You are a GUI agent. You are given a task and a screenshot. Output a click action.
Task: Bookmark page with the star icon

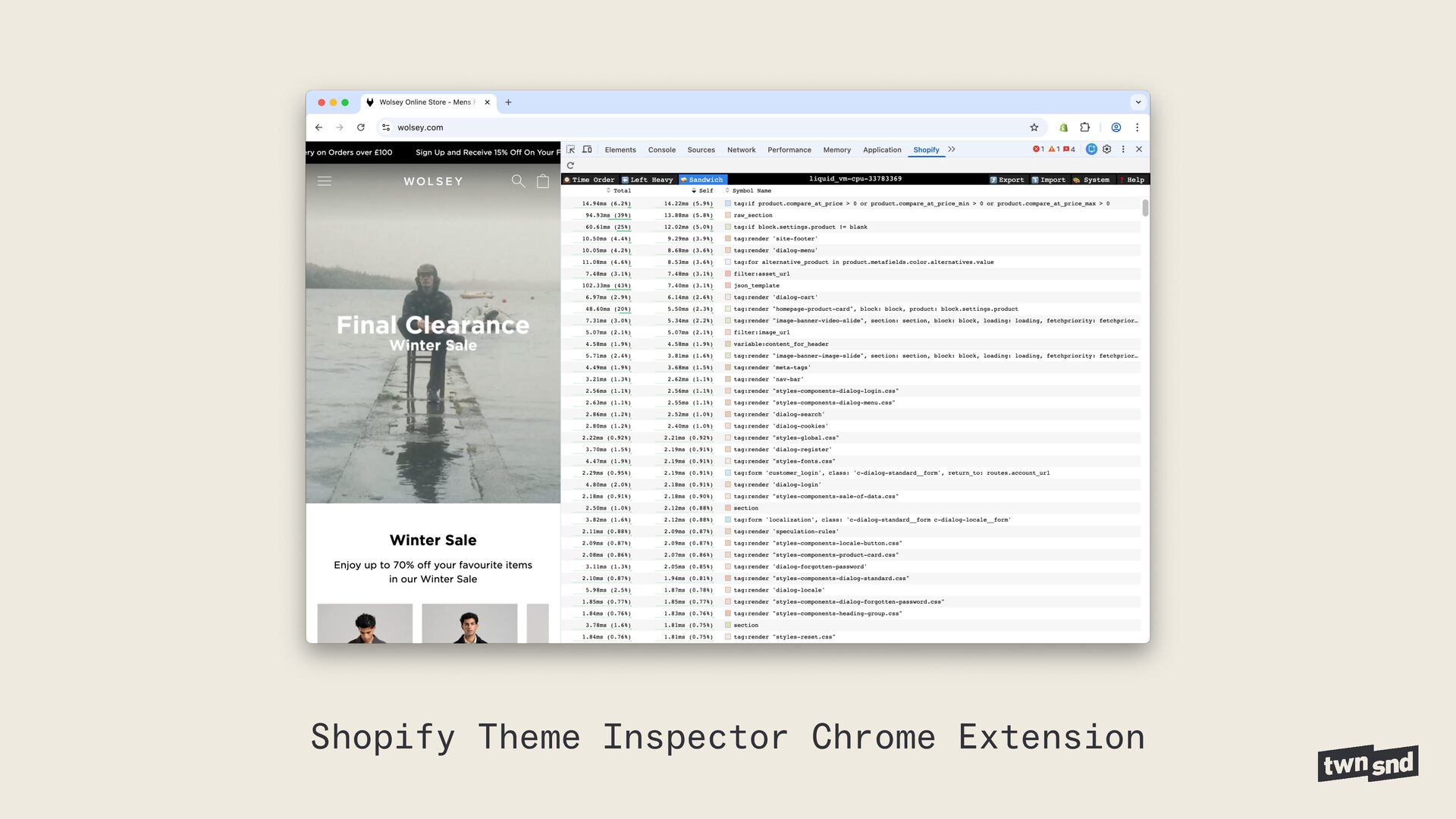pyautogui.click(x=1034, y=127)
